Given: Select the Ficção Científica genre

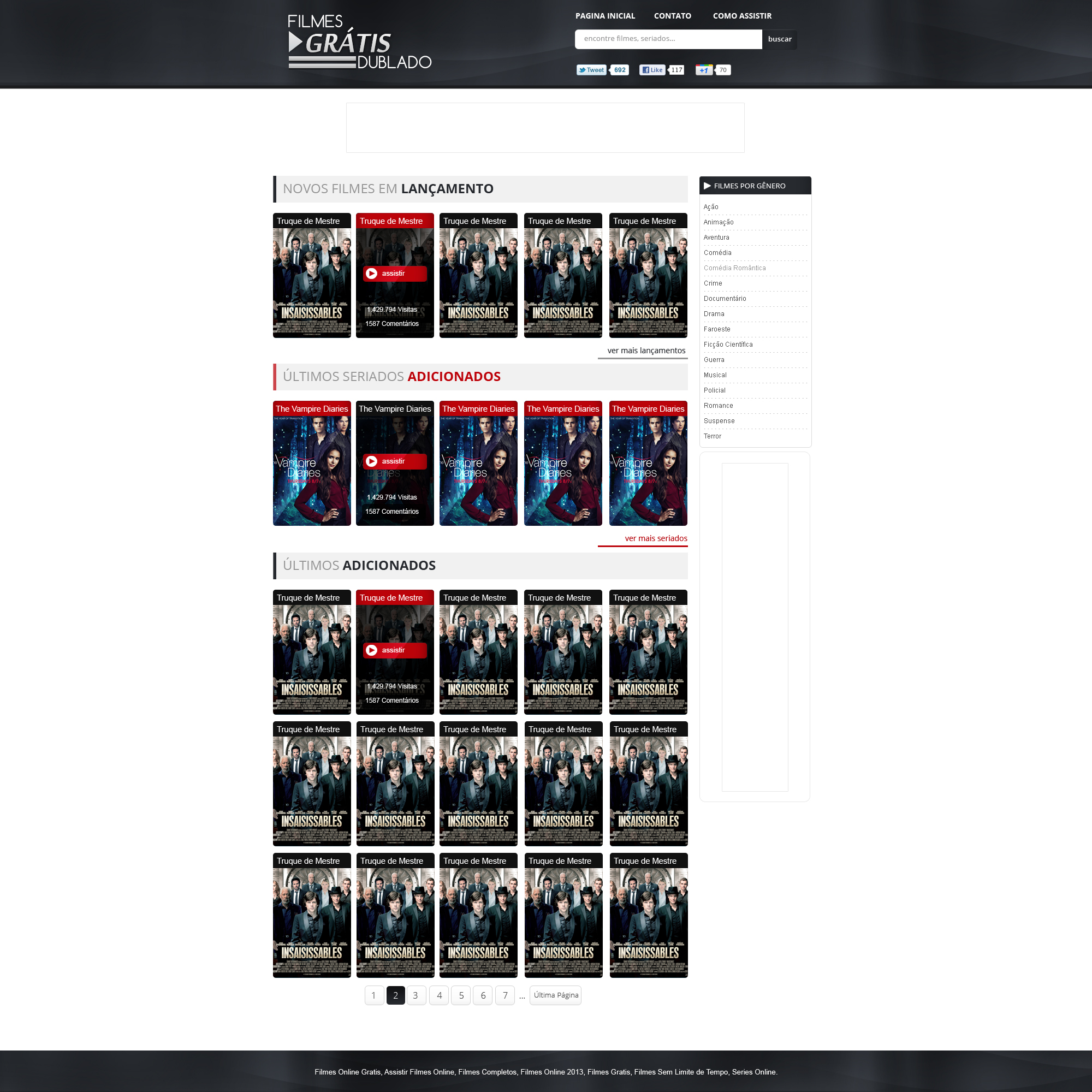Looking at the screenshot, I should coord(728,344).
